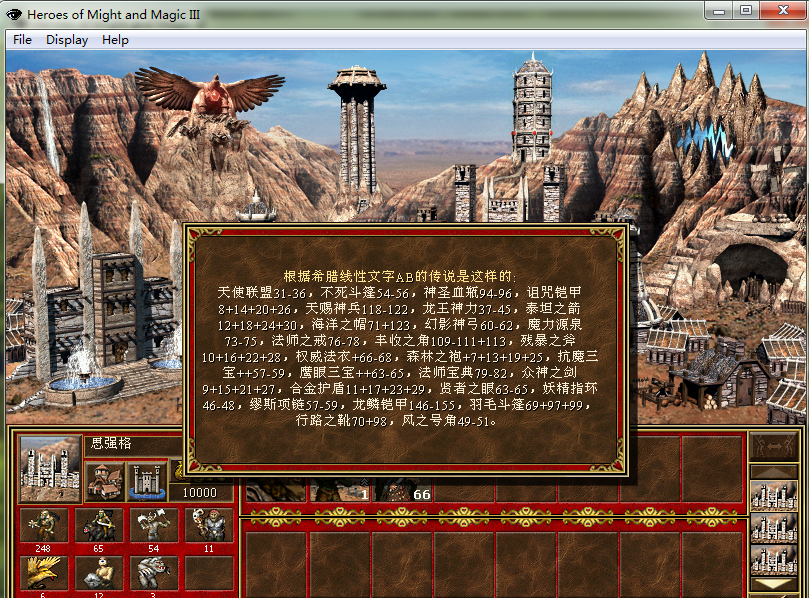
Task: Click the large town portrait
Action: [x=50, y=468]
